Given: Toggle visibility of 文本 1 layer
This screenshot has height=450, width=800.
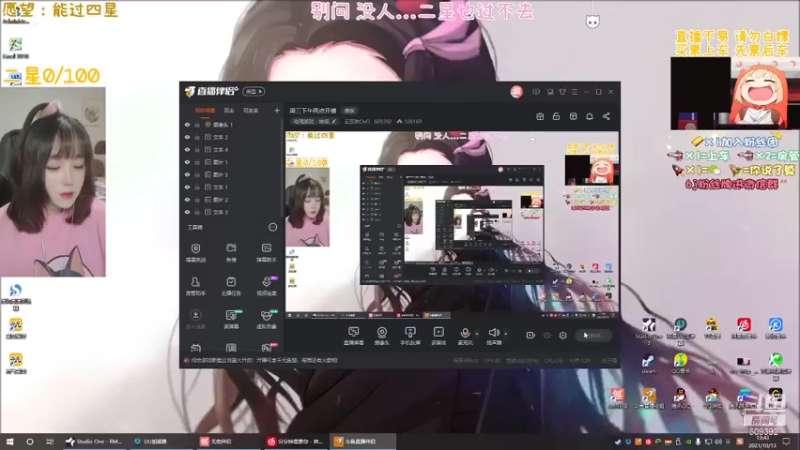Looking at the screenshot, I should [x=187, y=187].
